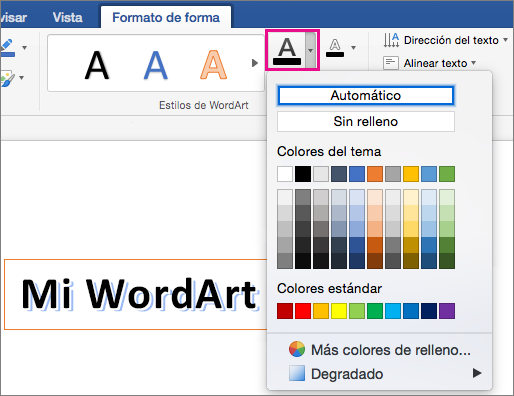Pick dark red standard color
Viewport: 514px width, 396px height.
[x=285, y=311]
